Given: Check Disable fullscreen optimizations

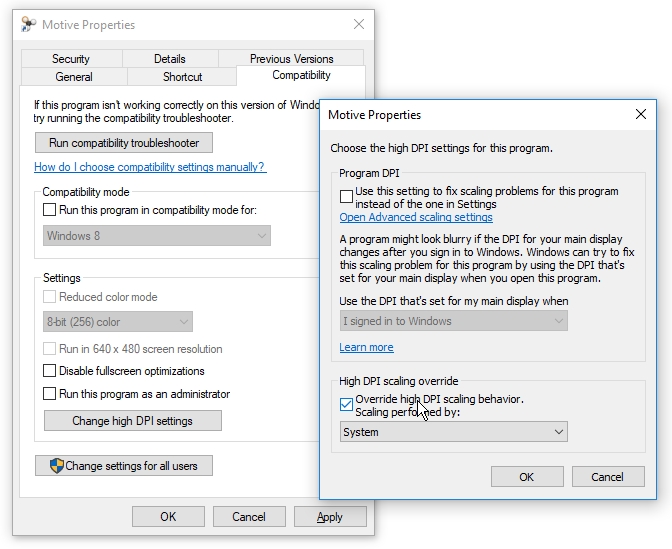Looking at the screenshot, I should point(50,371).
